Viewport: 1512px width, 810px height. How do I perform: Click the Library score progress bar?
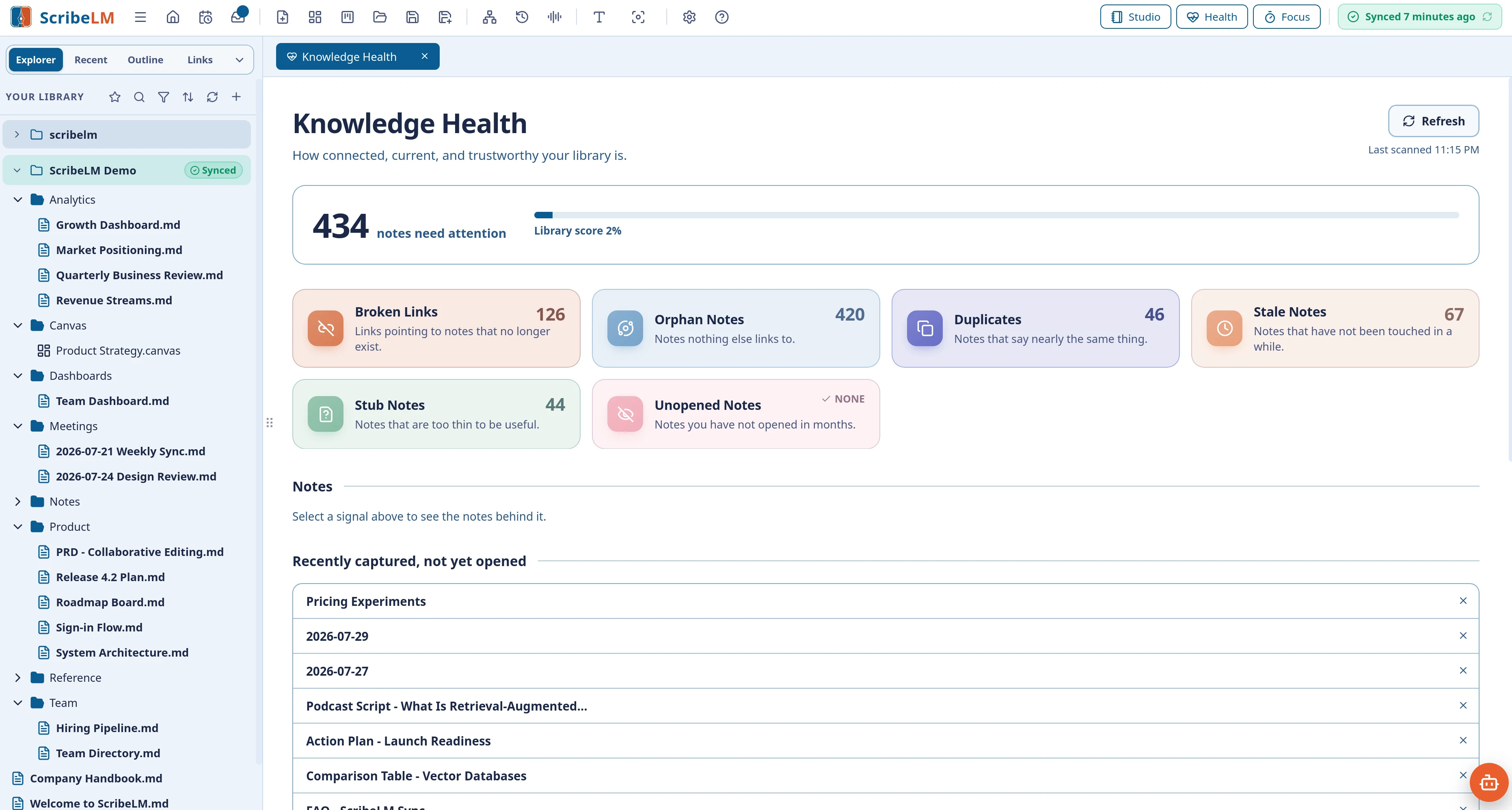(996, 215)
